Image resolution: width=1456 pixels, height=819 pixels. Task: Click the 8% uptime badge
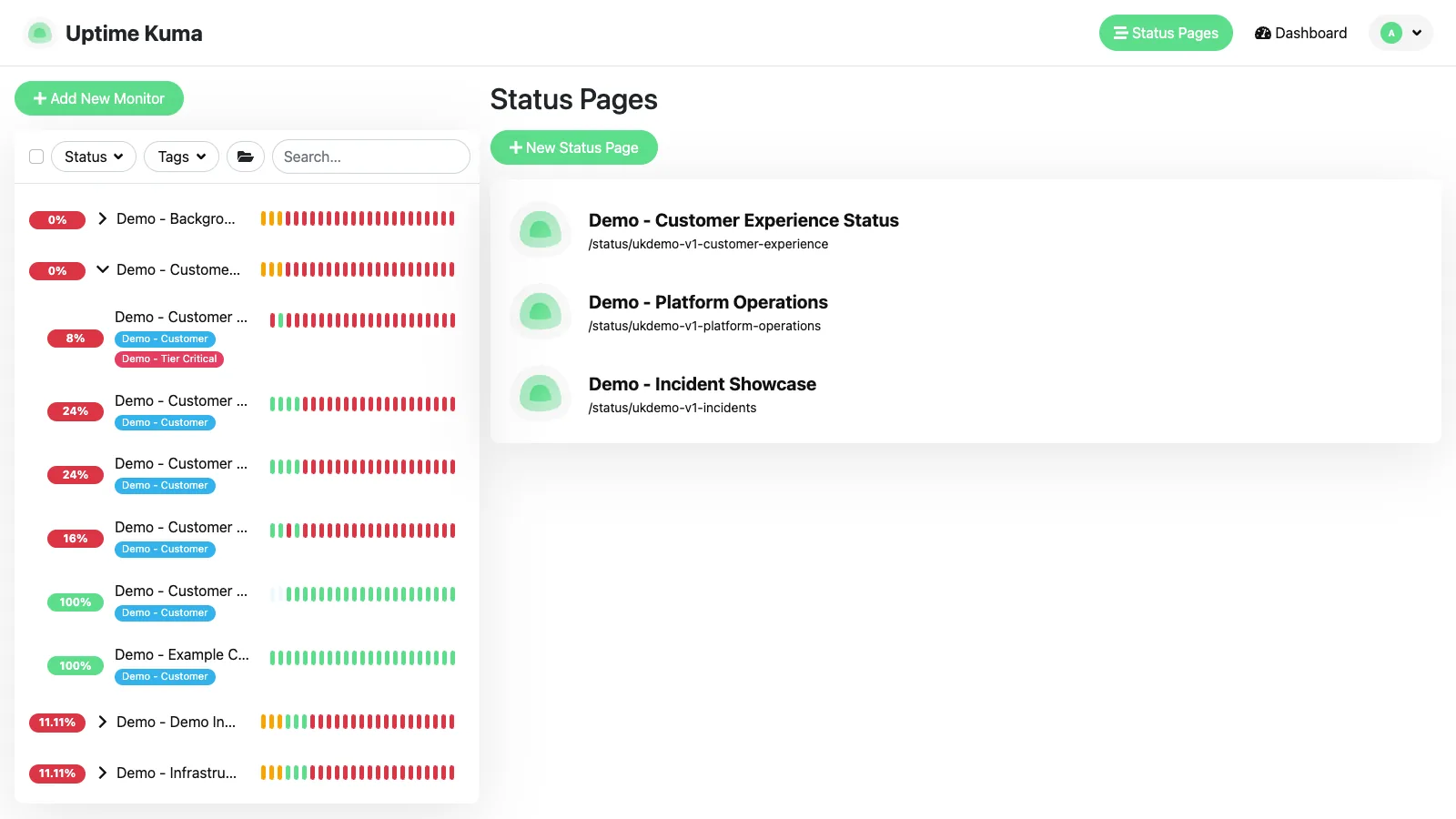point(76,339)
